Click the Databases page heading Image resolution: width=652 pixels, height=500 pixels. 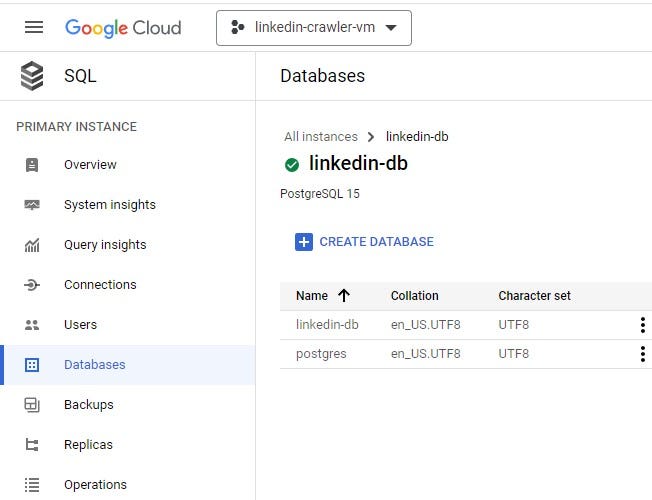[323, 76]
